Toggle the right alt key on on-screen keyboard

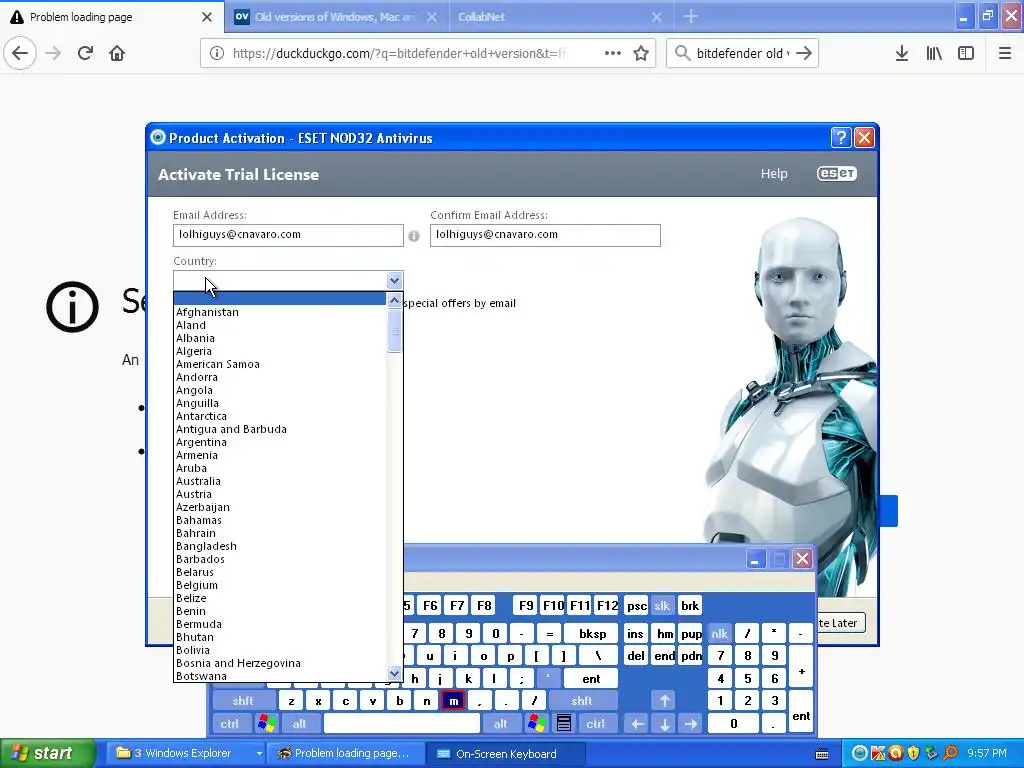click(x=500, y=724)
